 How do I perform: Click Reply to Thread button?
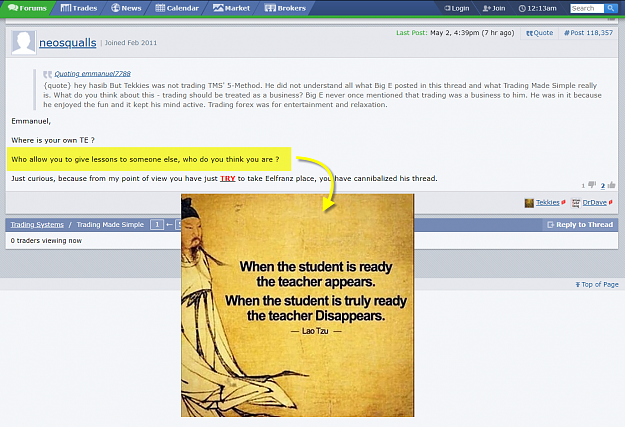(580, 225)
